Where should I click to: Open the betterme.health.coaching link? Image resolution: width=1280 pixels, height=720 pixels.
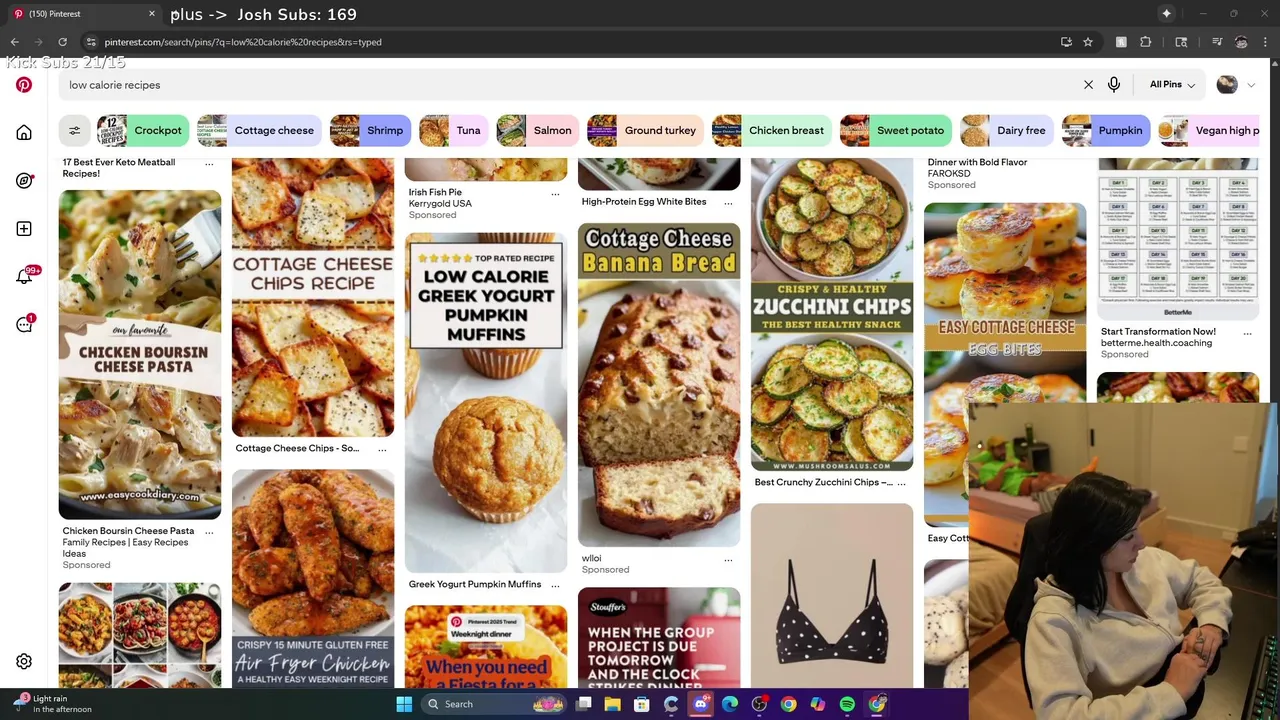pos(1156,343)
